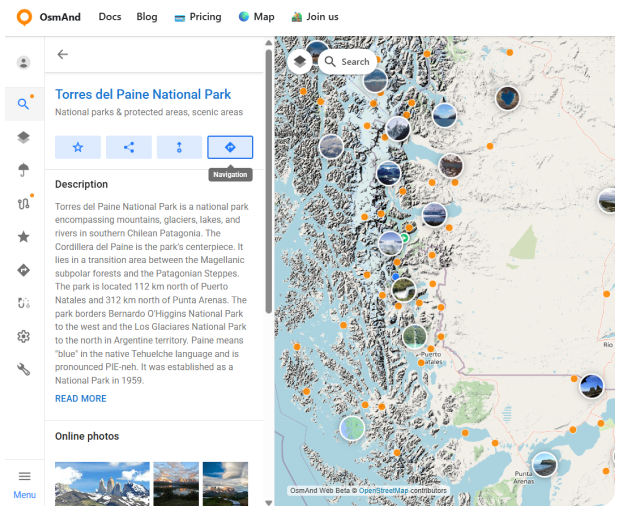Click the back arrow in place panel
Viewport: 620px width, 510px height.
tap(63, 55)
